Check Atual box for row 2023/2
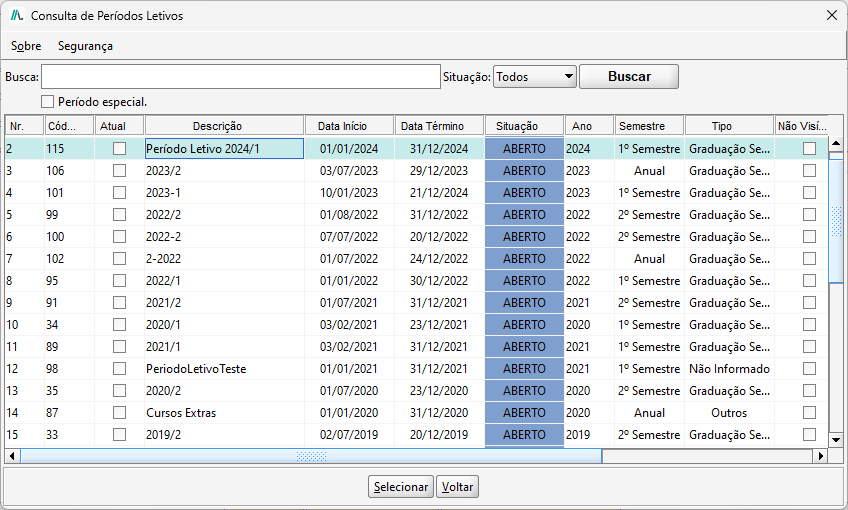Screen dimensions: 848x510 coord(119,171)
